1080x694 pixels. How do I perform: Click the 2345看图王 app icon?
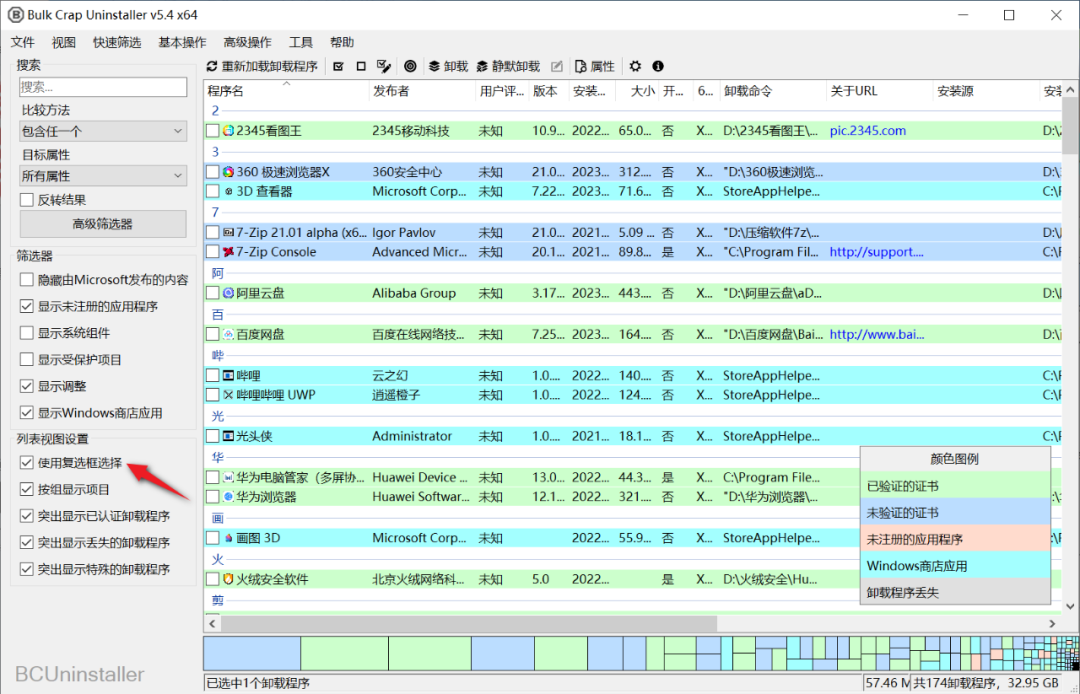[229, 131]
